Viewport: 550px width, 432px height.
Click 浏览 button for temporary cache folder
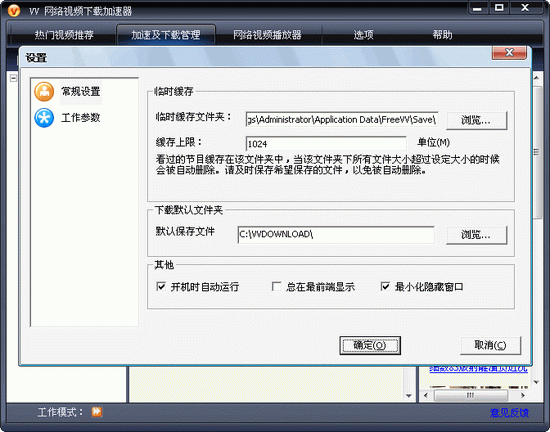[x=476, y=120]
